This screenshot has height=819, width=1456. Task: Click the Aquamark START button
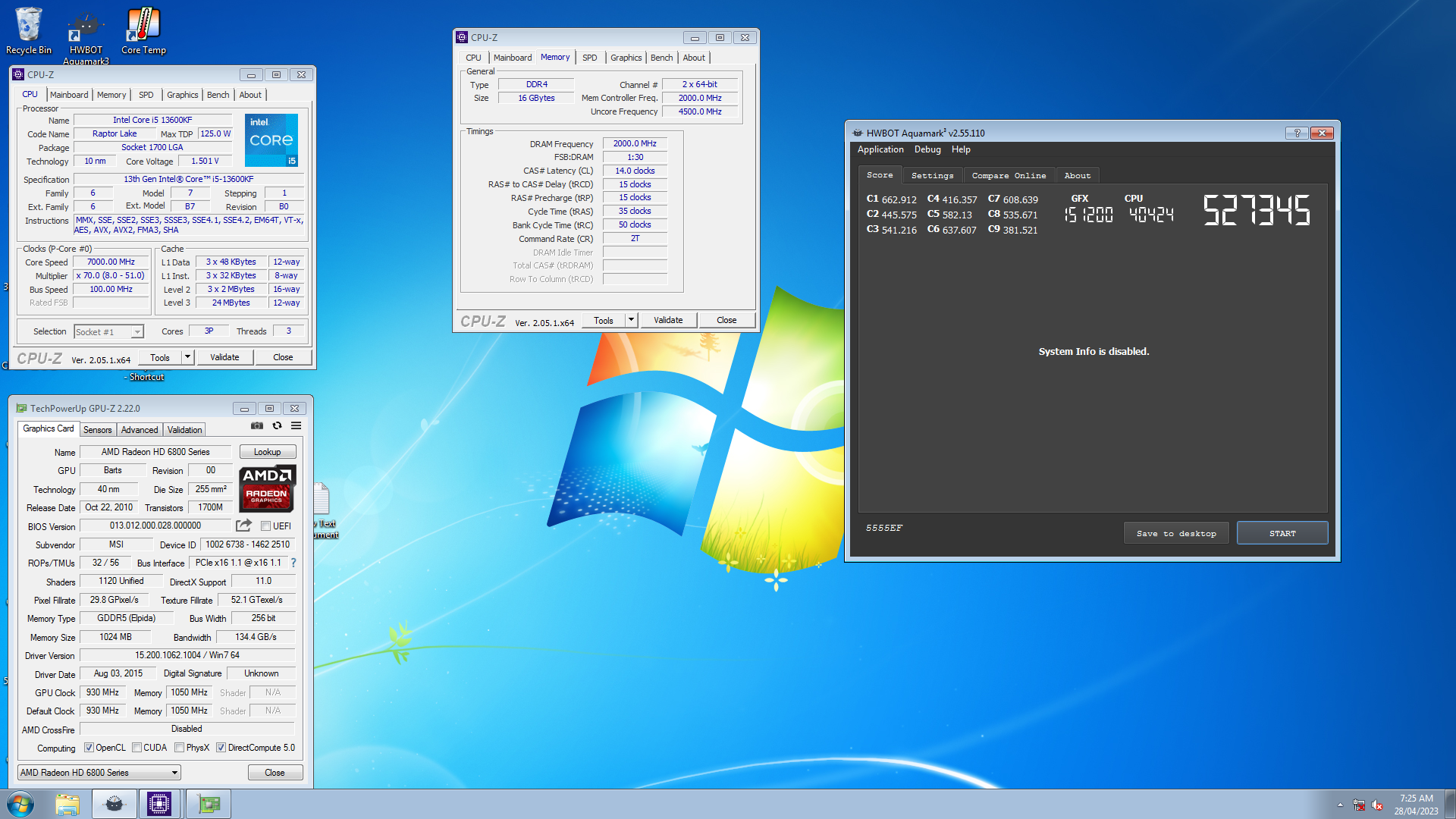pos(1282,534)
